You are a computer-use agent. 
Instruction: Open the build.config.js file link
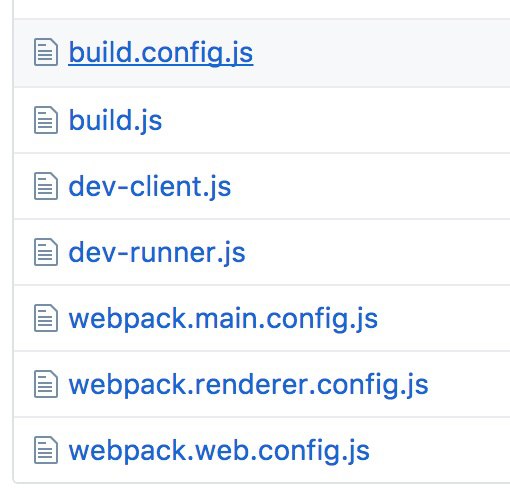(161, 53)
